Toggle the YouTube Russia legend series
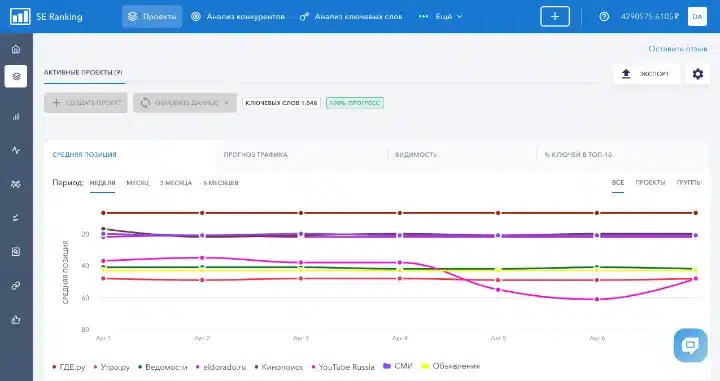The image size is (720, 381). [343, 367]
